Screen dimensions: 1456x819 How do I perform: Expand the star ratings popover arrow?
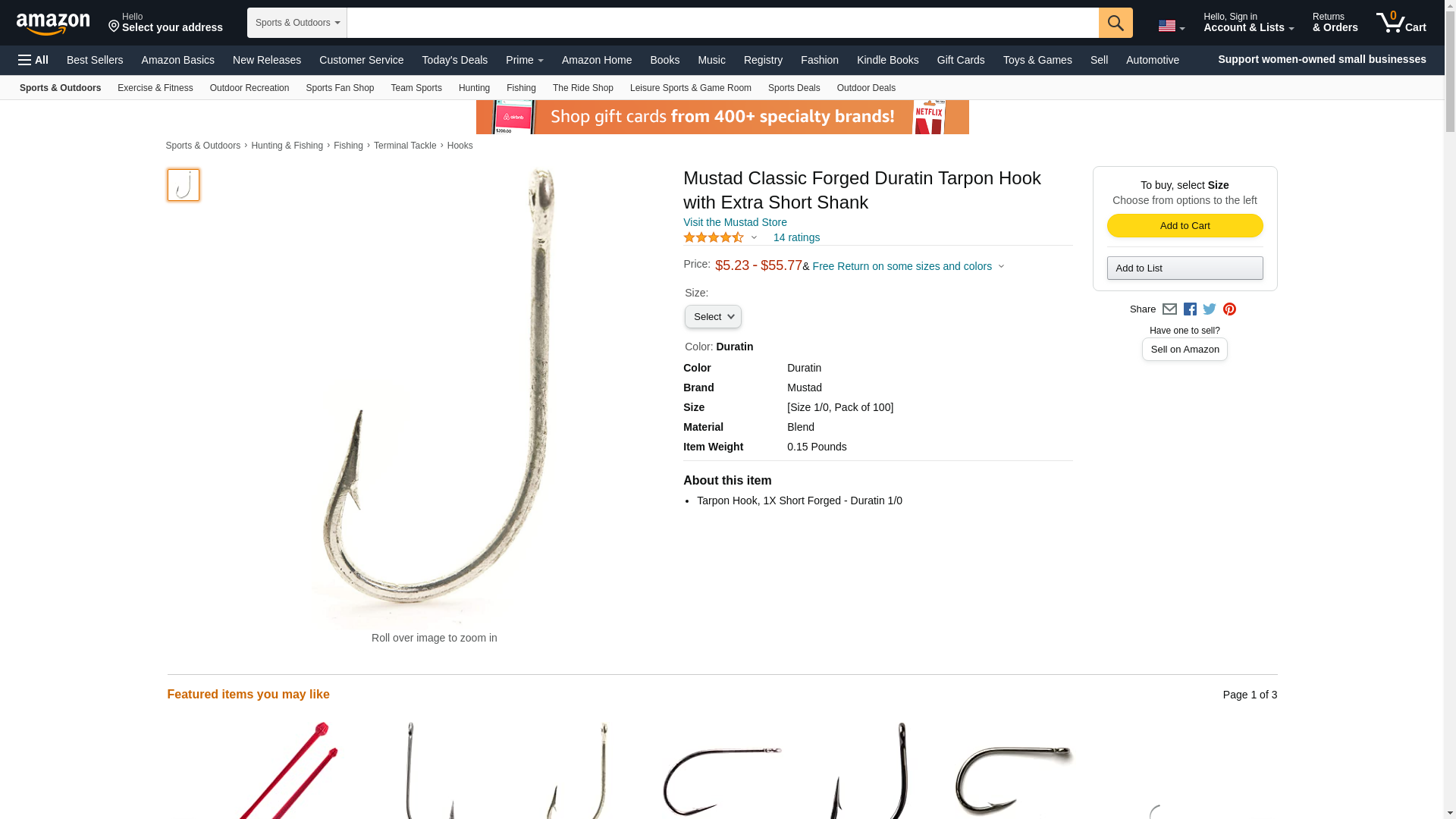click(754, 237)
